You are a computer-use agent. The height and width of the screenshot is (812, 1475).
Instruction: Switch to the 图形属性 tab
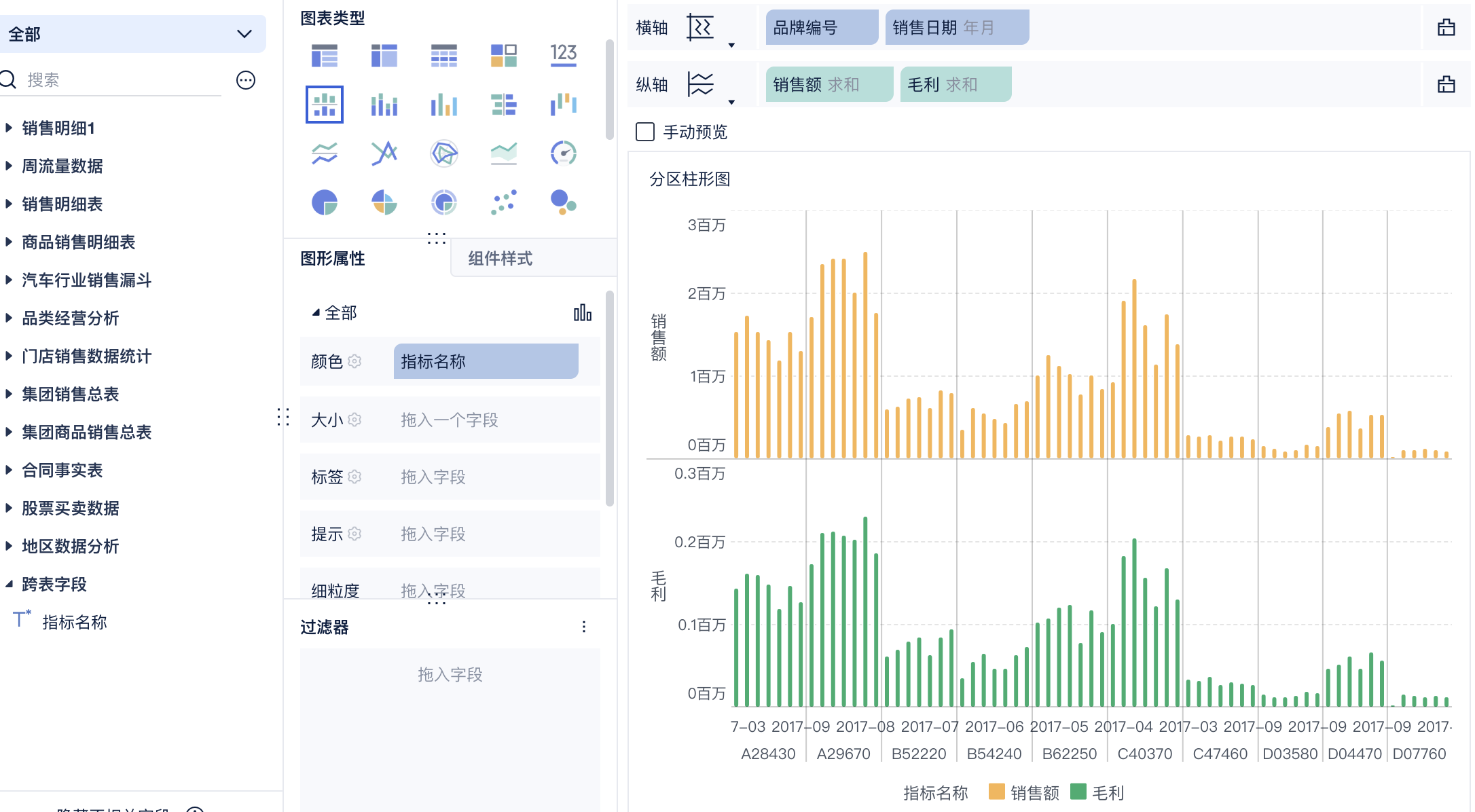(333, 259)
